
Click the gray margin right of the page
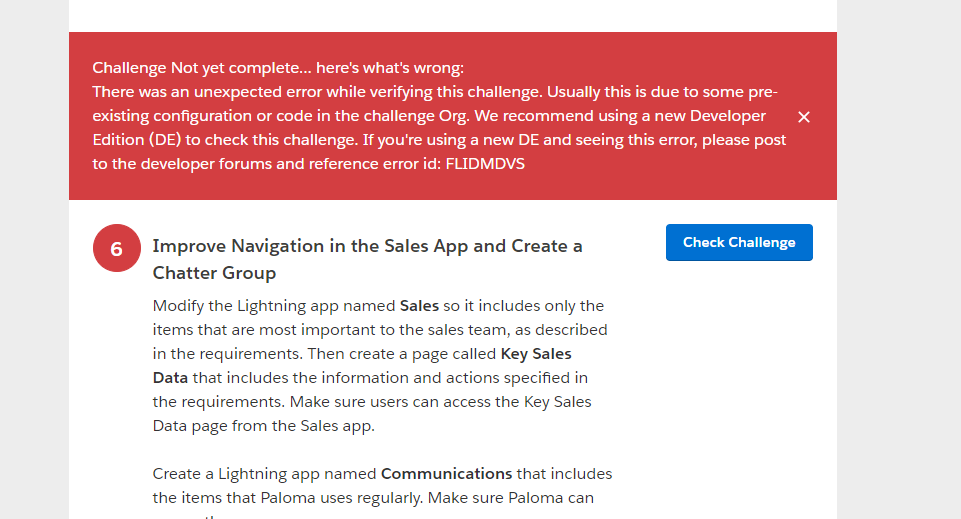point(900,300)
